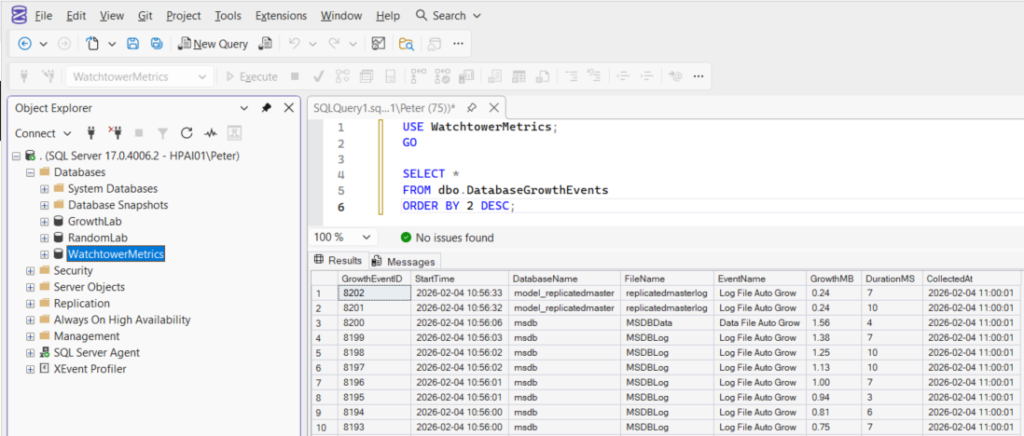This screenshot has width=1024, height=436.
Task: Expand the System Databases folder
Action: point(44,189)
